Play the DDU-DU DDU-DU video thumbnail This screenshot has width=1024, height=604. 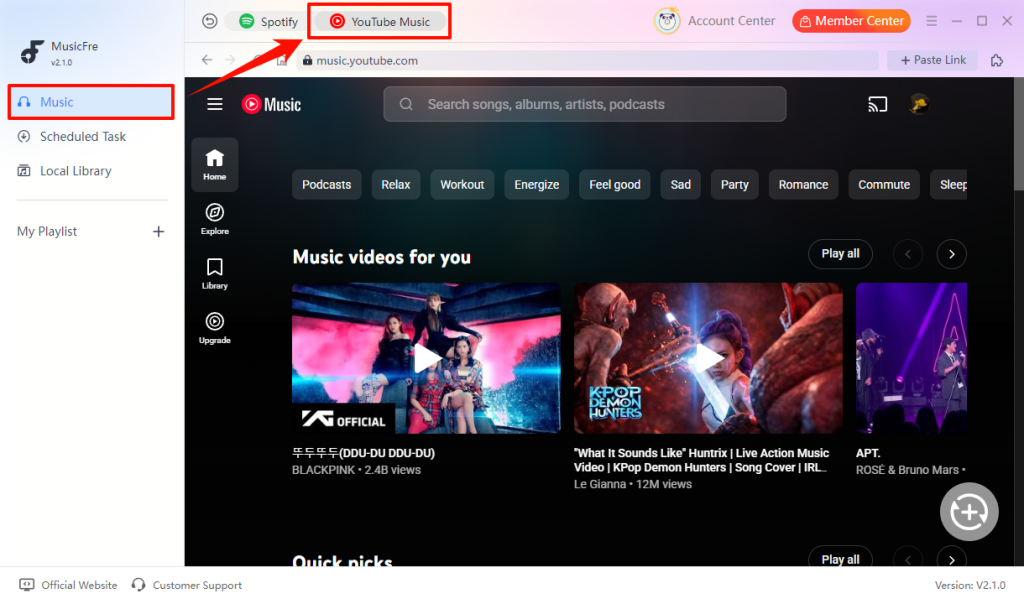pyautogui.click(x=426, y=358)
